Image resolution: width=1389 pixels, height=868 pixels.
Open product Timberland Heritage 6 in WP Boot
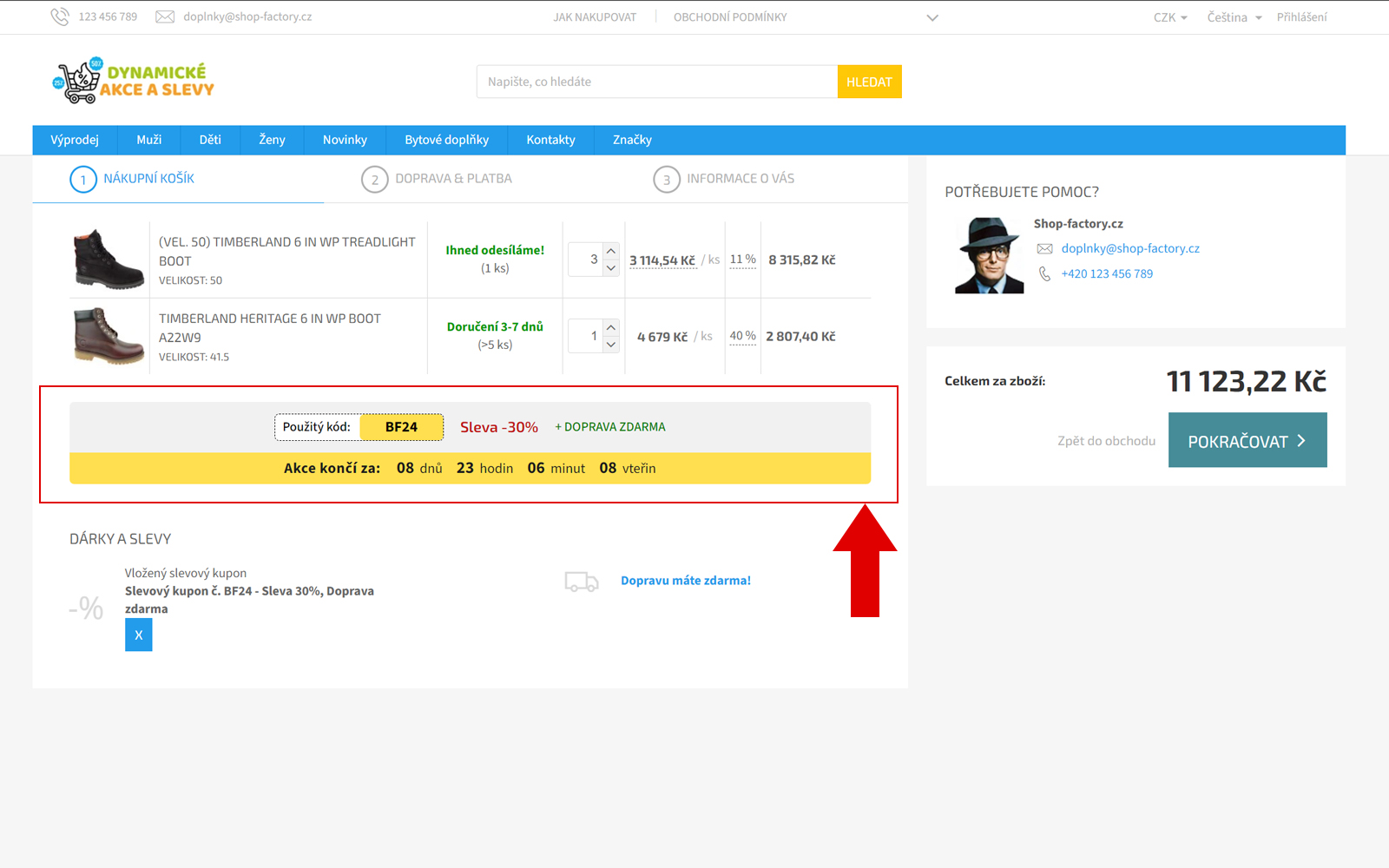pyautogui.click(x=270, y=327)
